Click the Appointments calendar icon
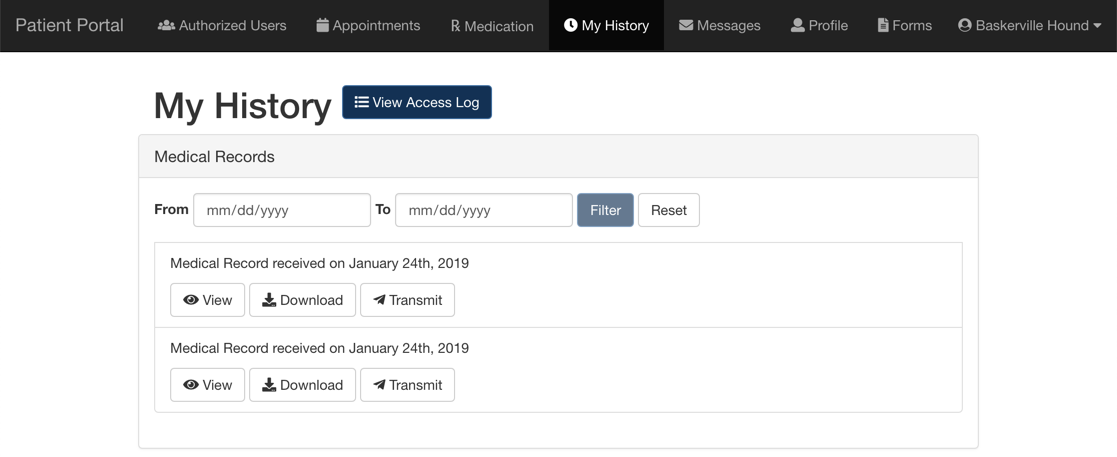The width and height of the screenshot is (1117, 457). 323,26
